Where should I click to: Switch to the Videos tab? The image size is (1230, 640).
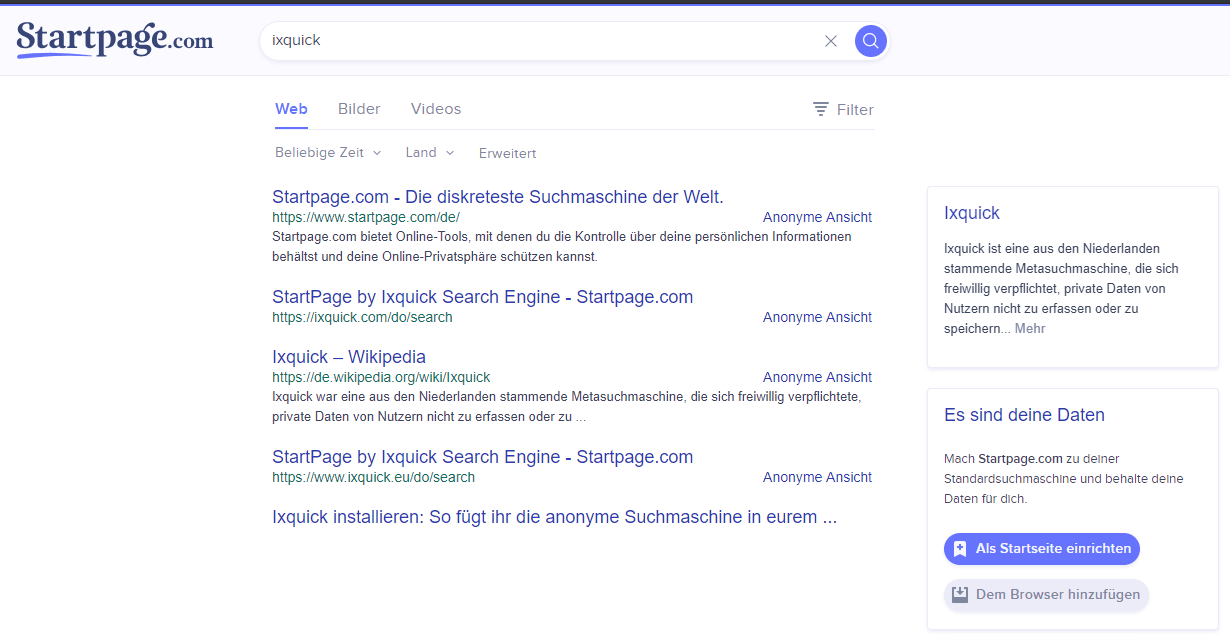(436, 109)
